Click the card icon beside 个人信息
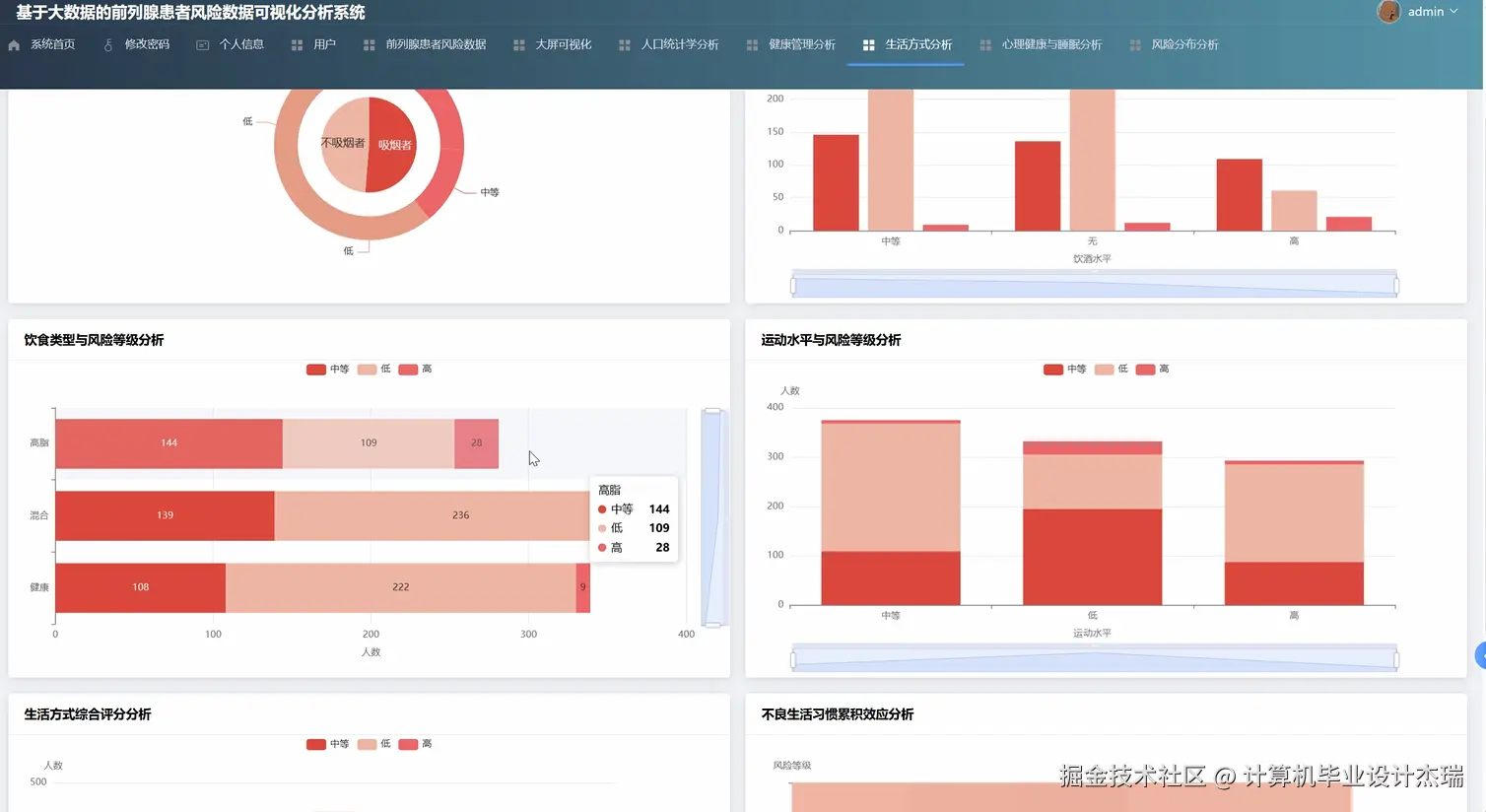This screenshot has height=812, width=1486. [x=203, y=45]
